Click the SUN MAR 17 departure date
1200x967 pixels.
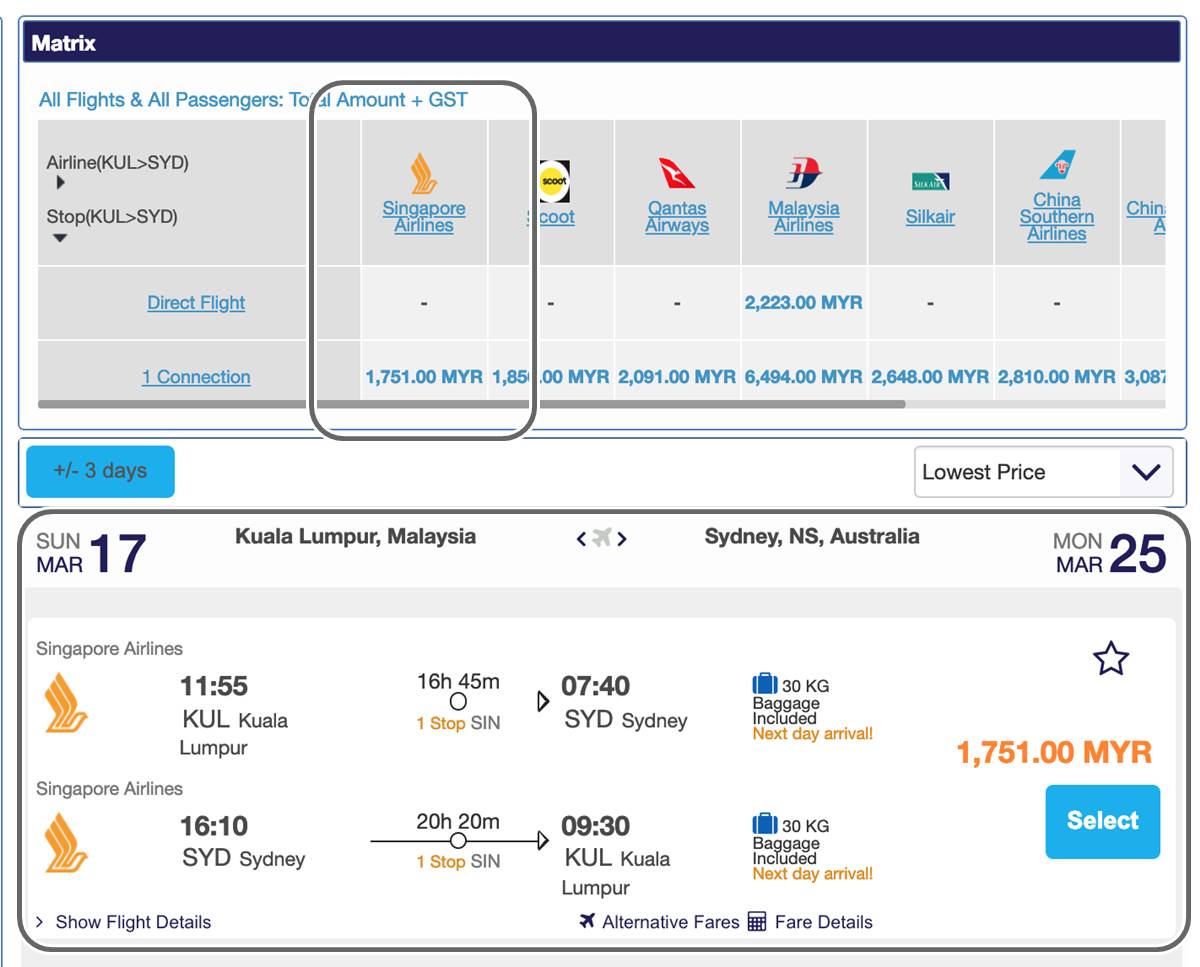click(x=91, y=553)
